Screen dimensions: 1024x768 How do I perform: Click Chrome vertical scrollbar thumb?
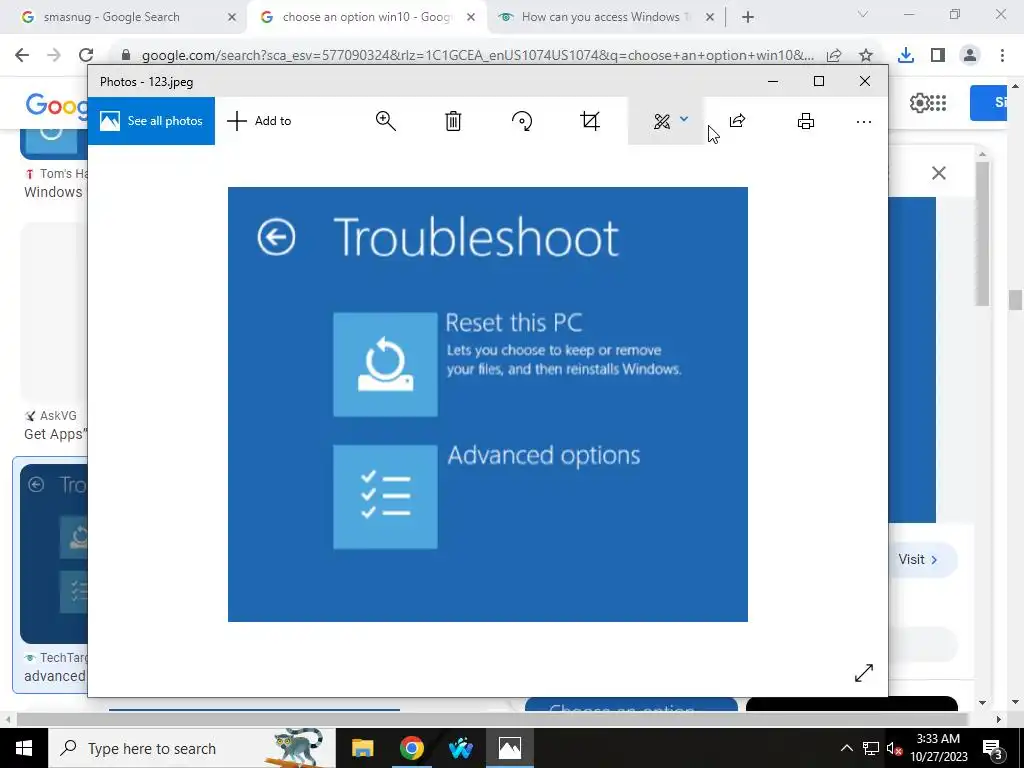[1015, 300]
